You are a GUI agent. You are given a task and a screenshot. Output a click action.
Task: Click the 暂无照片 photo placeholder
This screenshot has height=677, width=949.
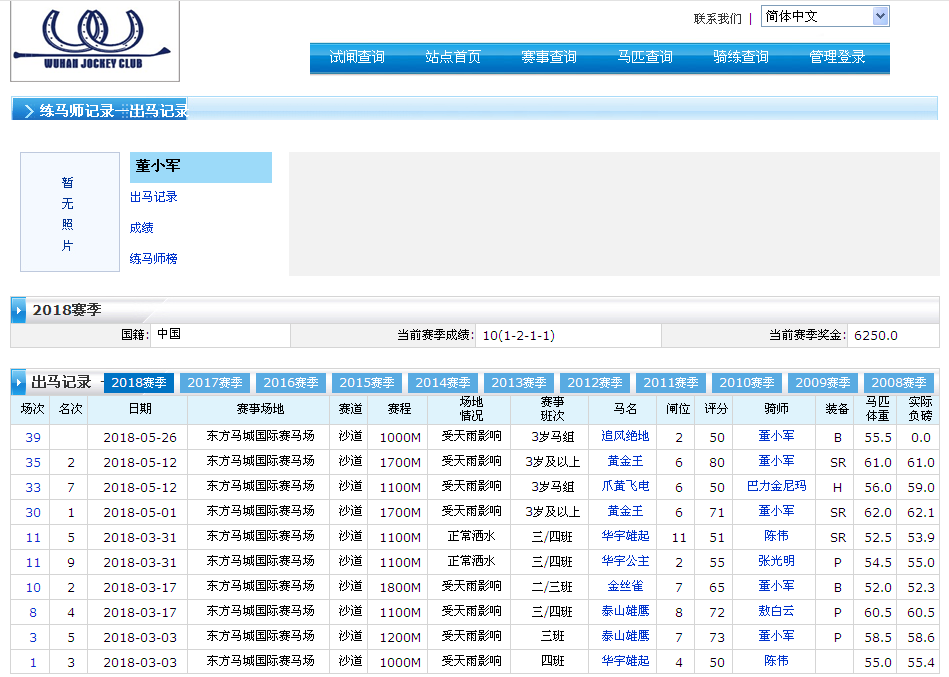67,213
